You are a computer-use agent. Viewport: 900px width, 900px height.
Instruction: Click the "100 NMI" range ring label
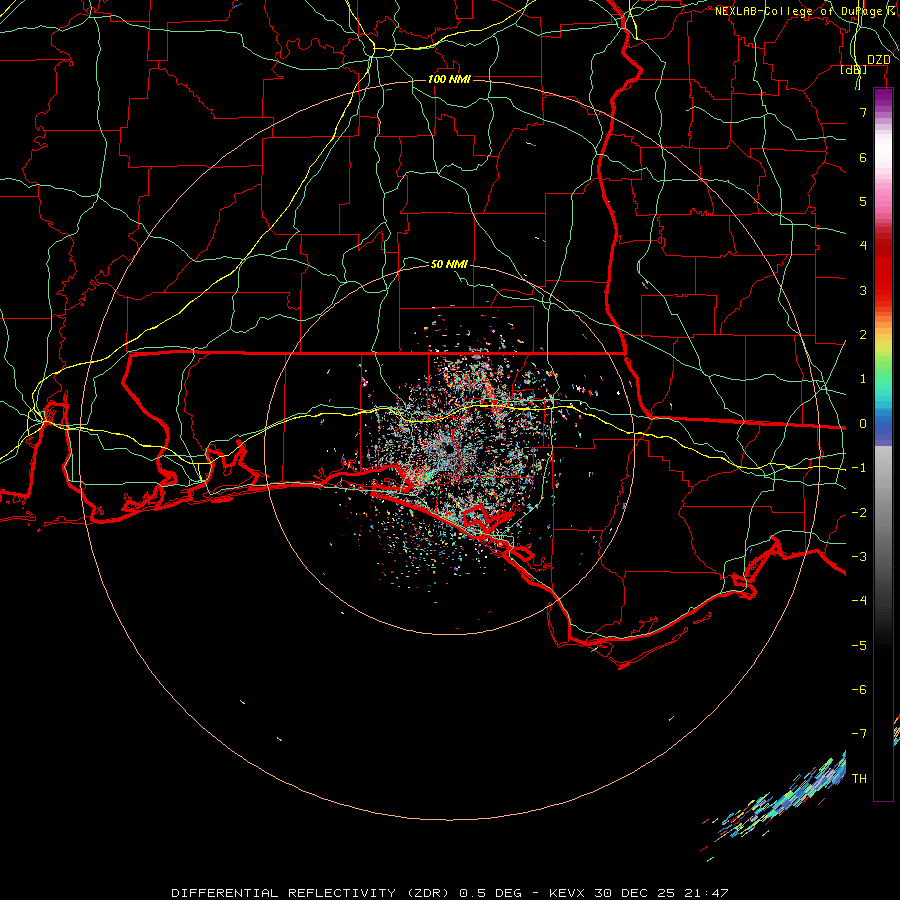[449, 79]
